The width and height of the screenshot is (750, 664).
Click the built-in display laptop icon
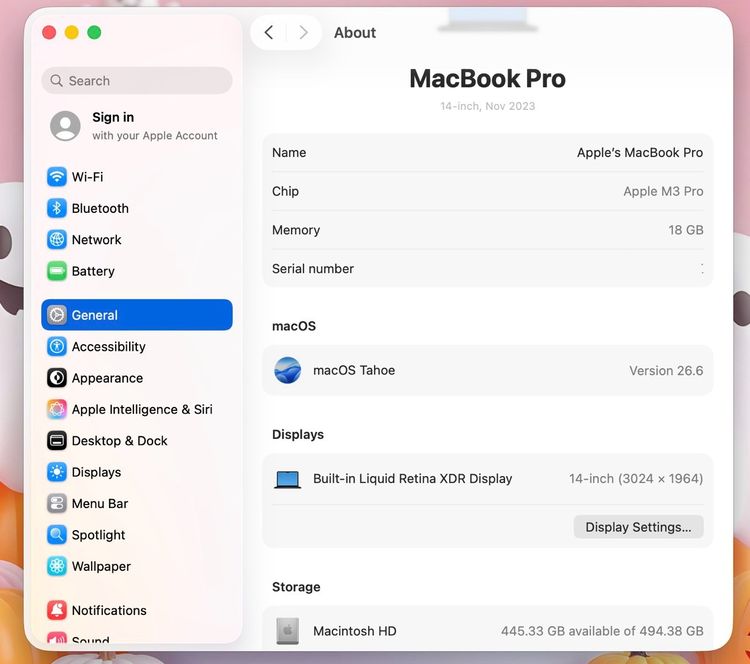pos(287,479)
